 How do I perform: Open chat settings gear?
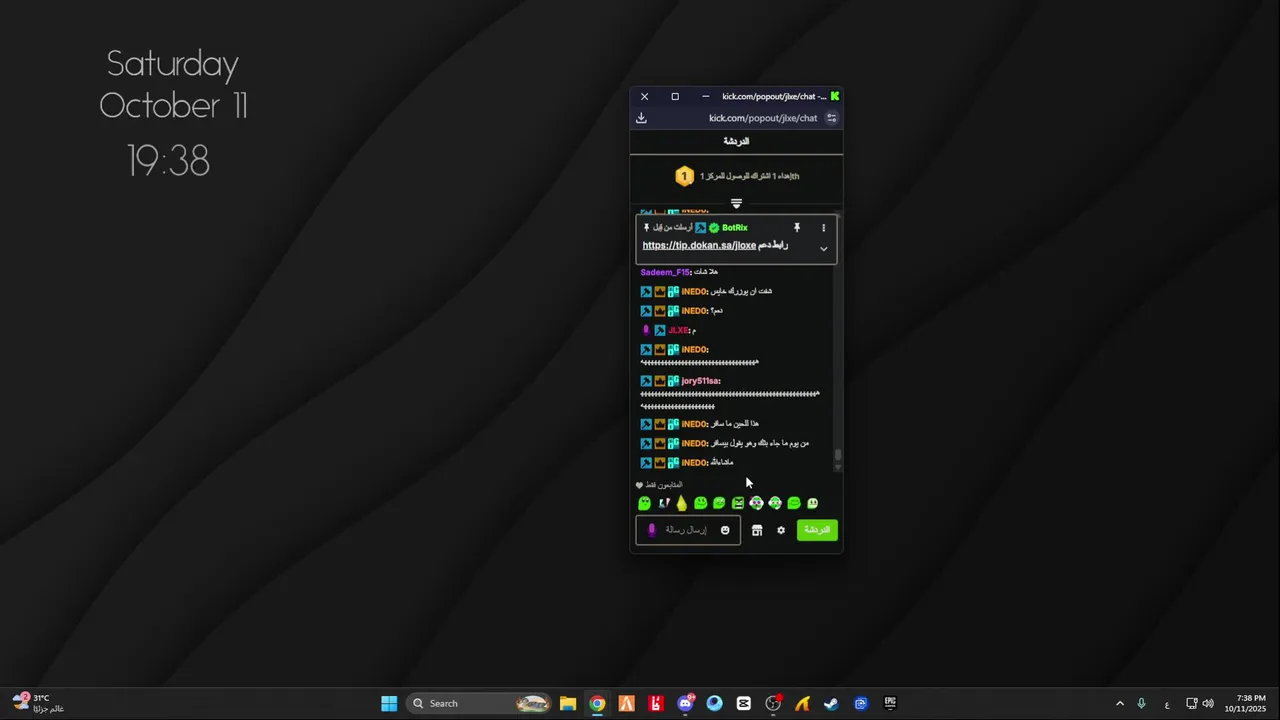(781, 530)
